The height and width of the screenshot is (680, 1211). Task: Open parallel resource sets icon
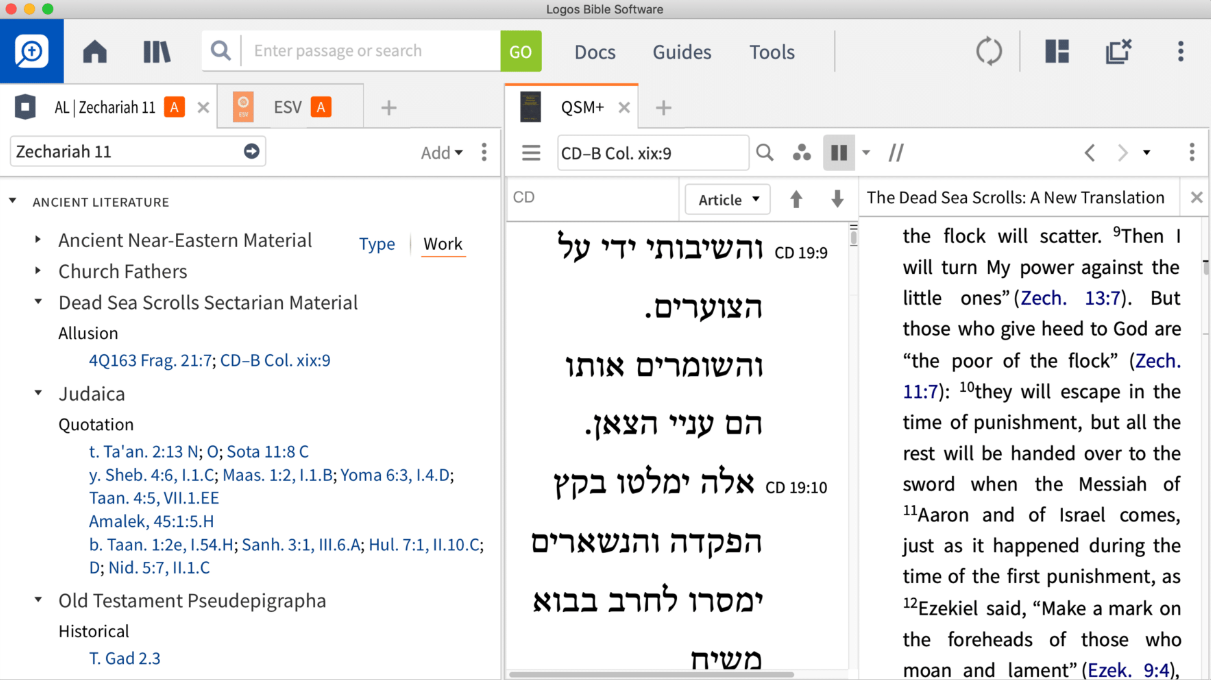pyautogui.click(x=896, y=153)
